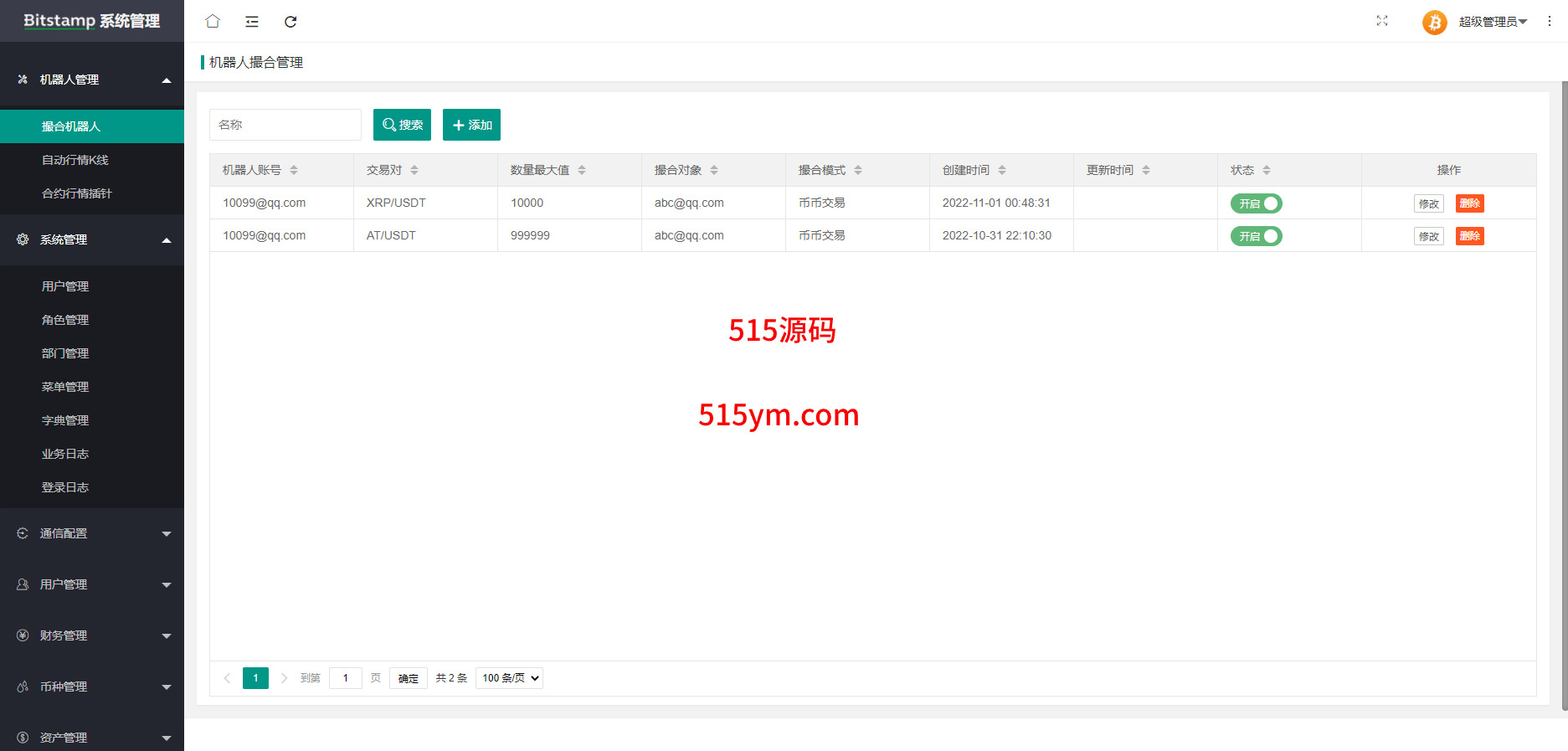Open 自动行情K线 in the sidebar
Image resolution: width=1568 pixels, height=751 pixels.
pyautogui.click(x=75, y=160)
